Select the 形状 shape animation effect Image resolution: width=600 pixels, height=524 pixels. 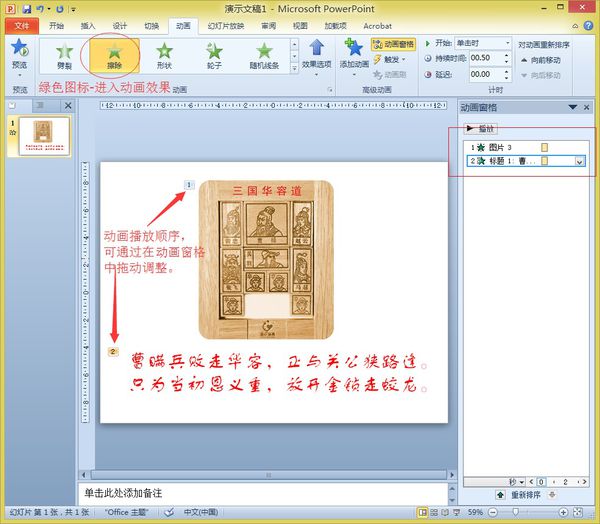(x=164, y=56)
